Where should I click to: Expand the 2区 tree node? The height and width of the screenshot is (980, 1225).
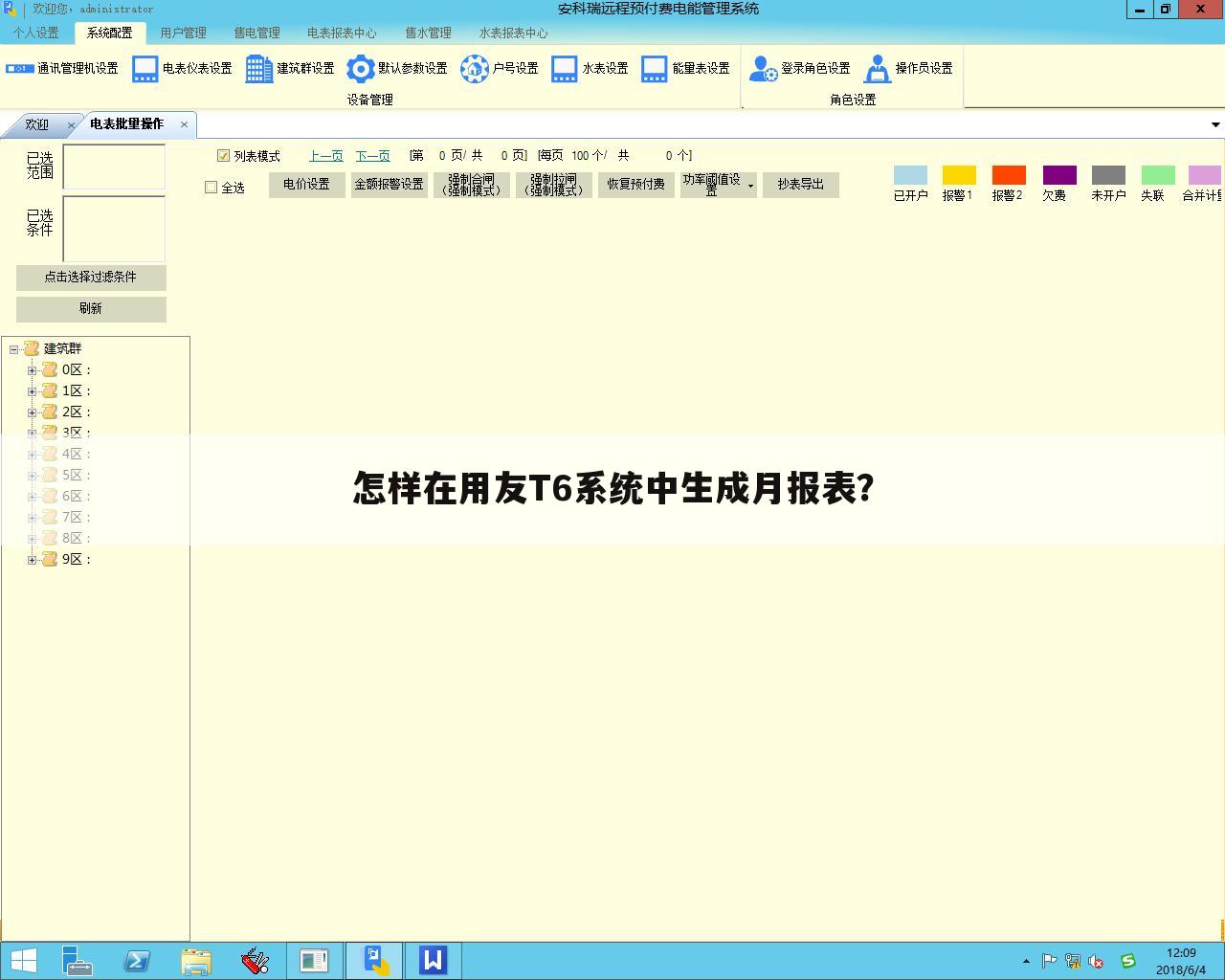[32, 412]
